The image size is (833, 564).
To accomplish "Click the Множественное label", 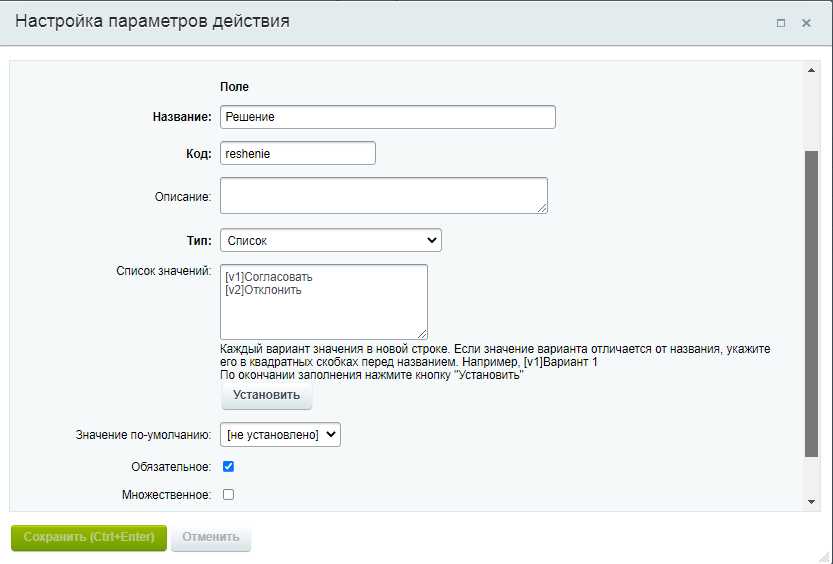I will coord(166,495).
